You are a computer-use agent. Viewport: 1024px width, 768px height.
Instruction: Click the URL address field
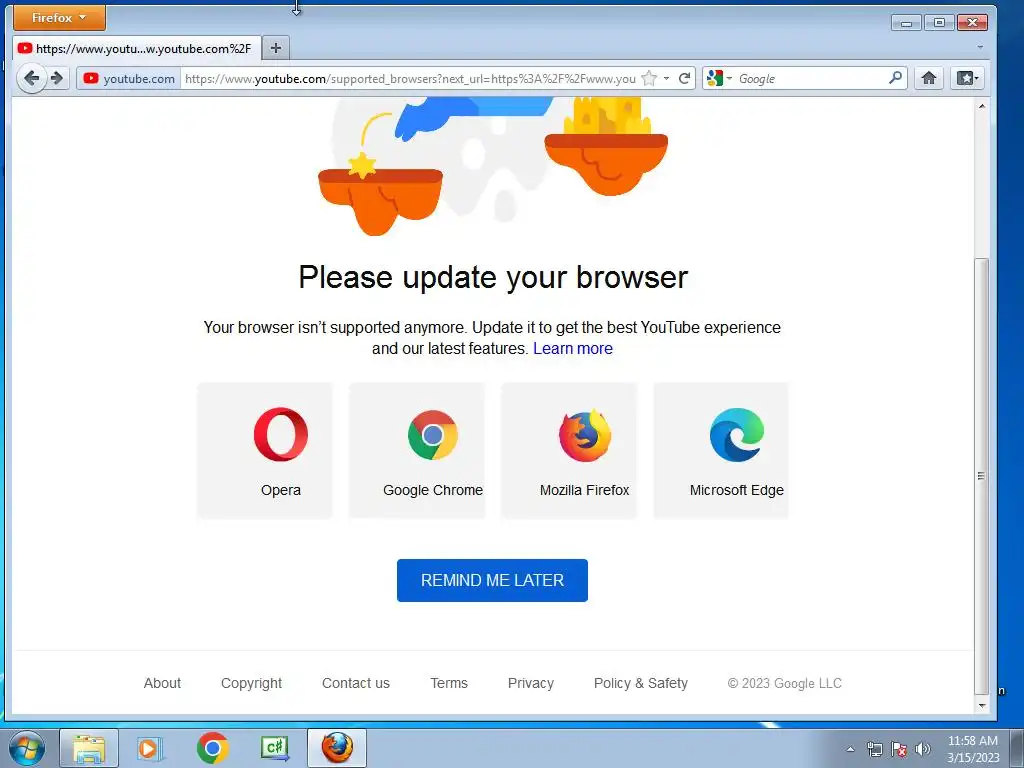click(410, 78)
